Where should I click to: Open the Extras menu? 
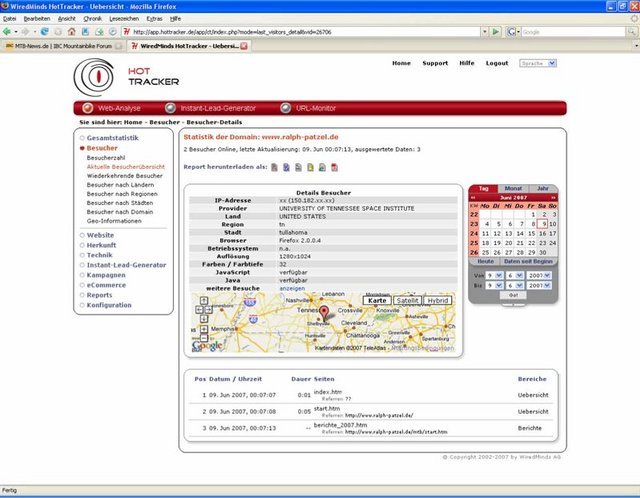tap(154, 19)
